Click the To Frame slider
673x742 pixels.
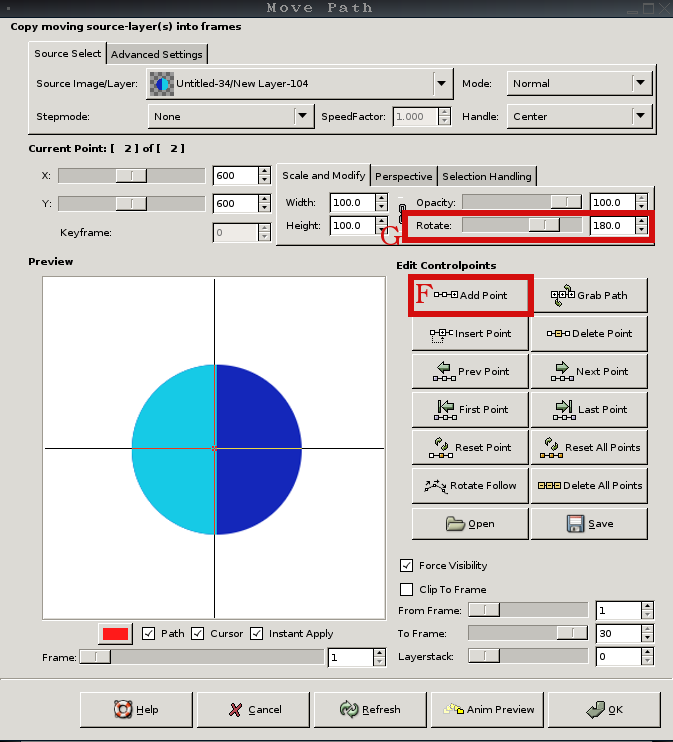[528, 633]
